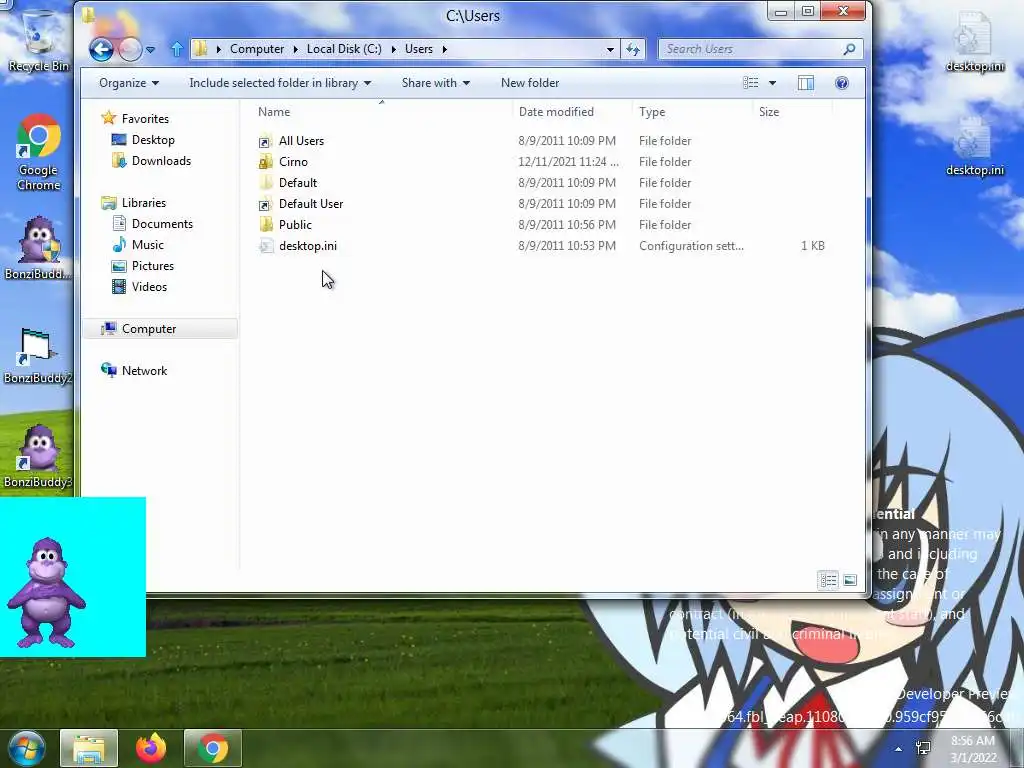
Task: Switch to details view via status bar icon
Action: click(828, 580)
